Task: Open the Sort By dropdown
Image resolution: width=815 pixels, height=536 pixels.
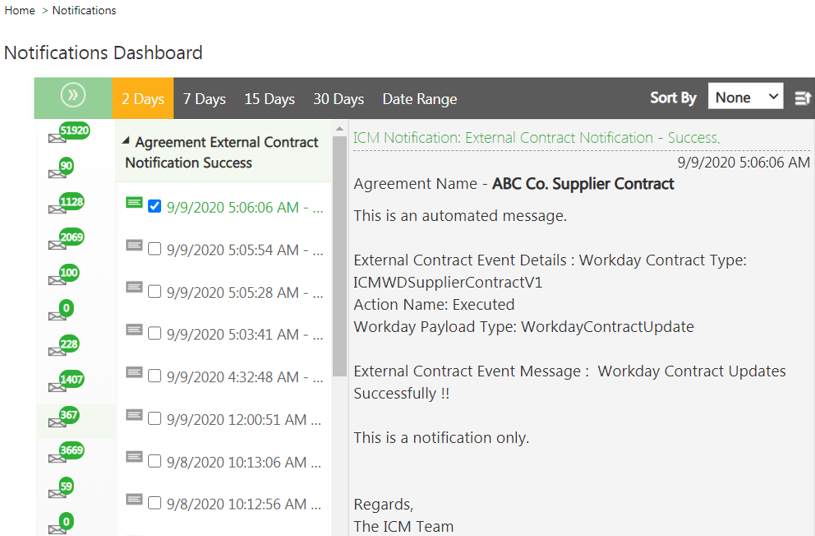Action: point(745,97)
